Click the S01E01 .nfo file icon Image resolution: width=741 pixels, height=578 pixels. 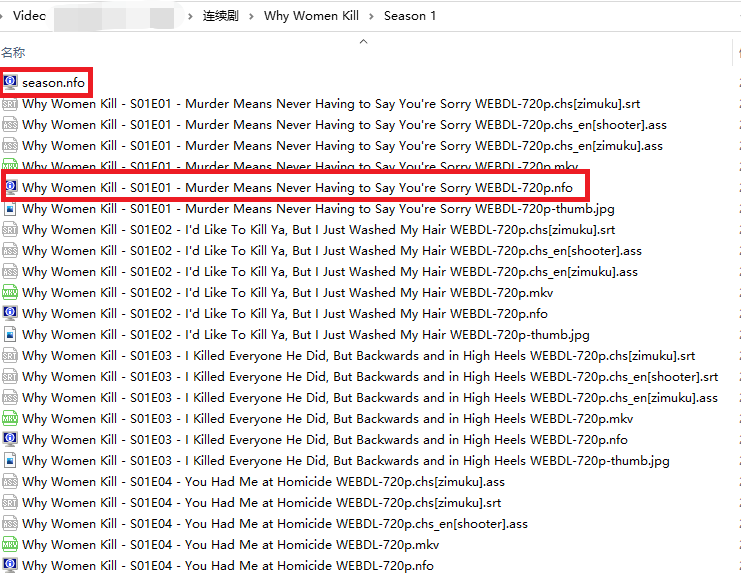point(10,187)
